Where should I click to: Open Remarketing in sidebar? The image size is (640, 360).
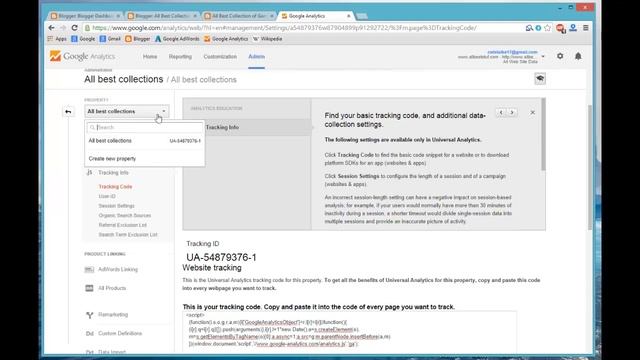point(113,315)
